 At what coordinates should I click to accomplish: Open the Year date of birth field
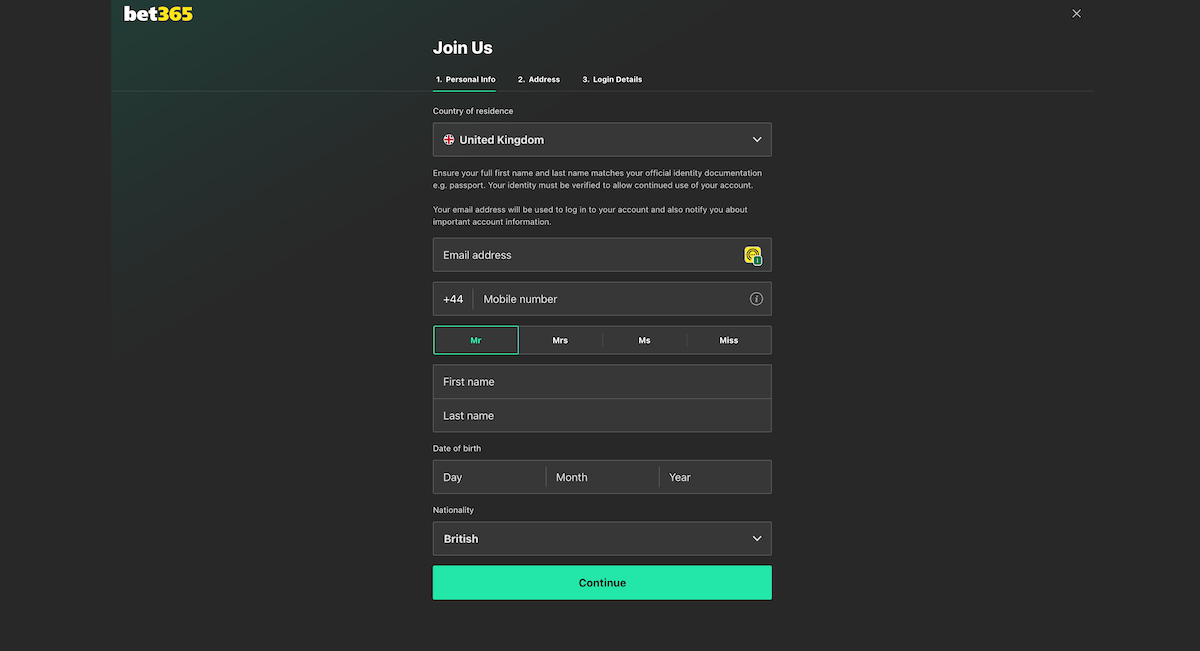pos(715,477)
